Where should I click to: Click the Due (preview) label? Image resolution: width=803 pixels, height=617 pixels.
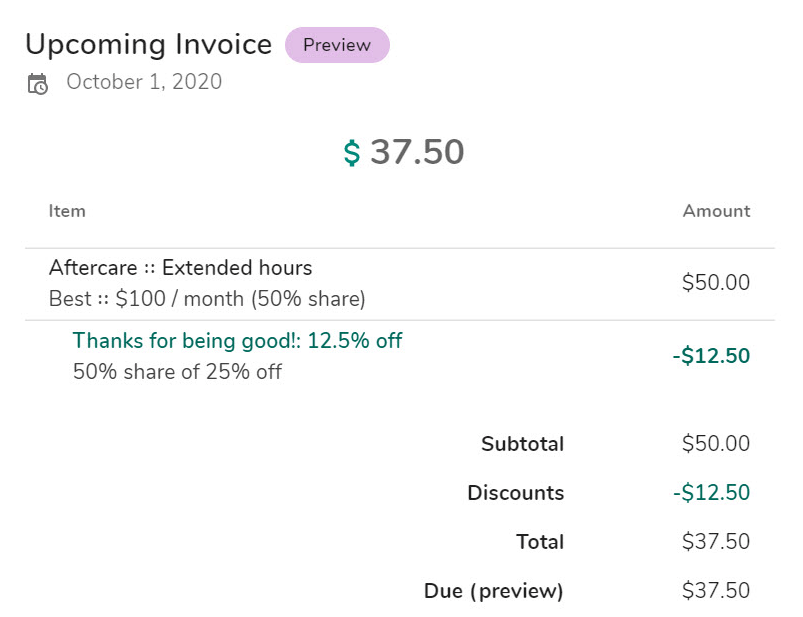tap(494, 591)
